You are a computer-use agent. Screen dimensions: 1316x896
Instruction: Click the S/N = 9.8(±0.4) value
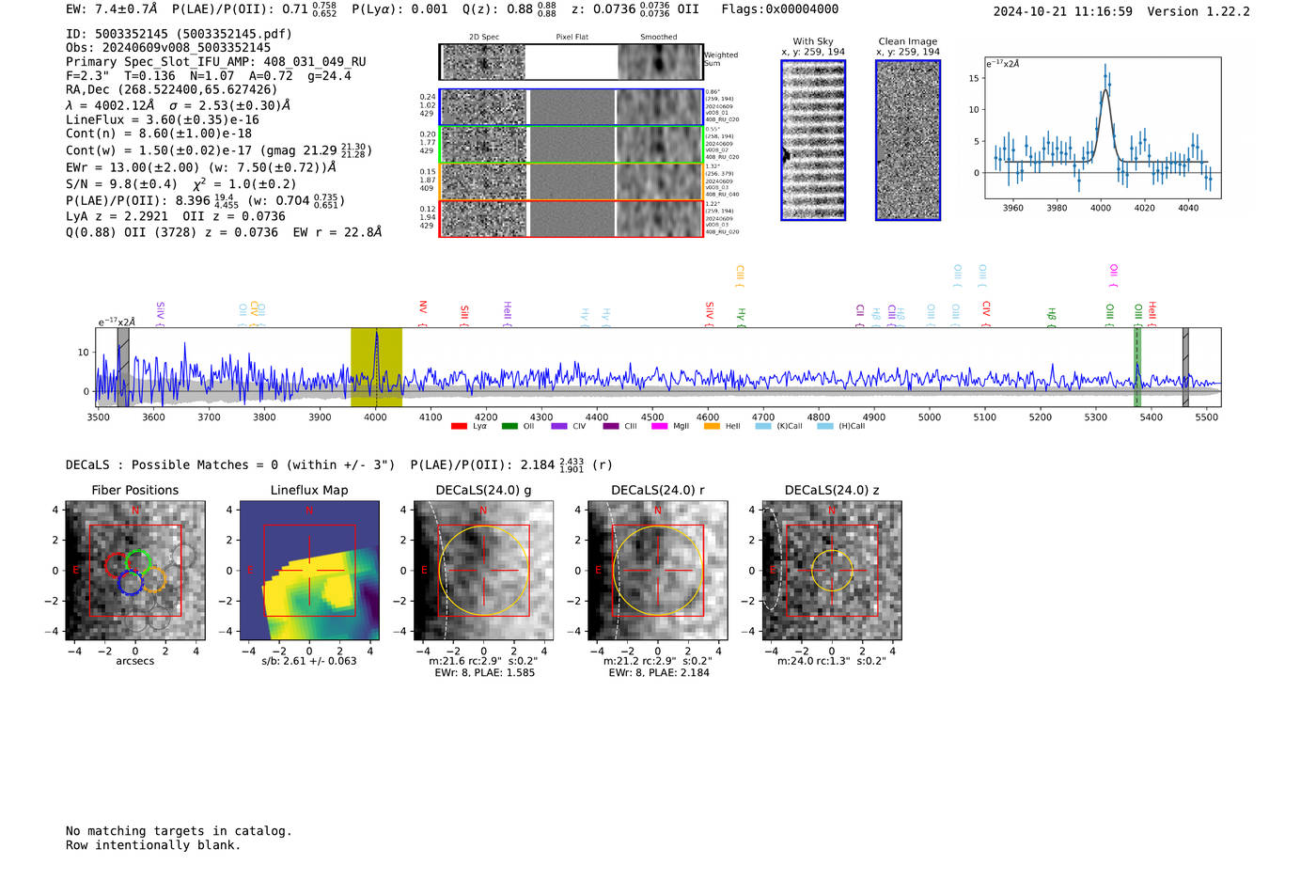122,184
